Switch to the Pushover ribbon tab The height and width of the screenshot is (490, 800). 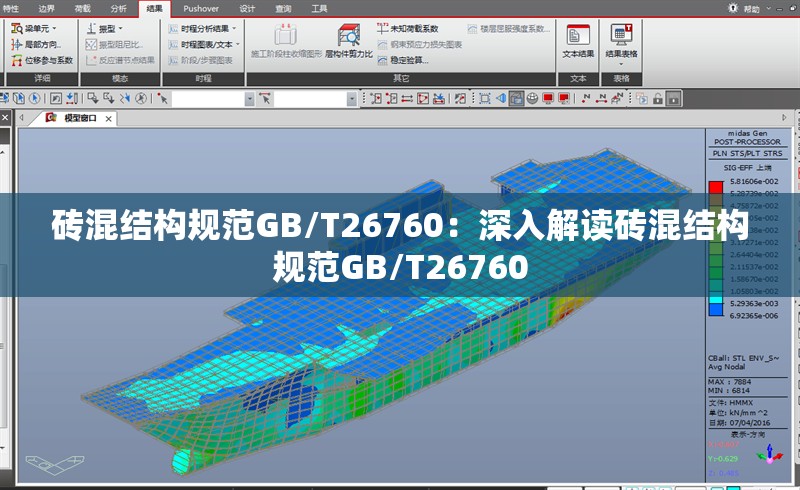tap(201, 8)
